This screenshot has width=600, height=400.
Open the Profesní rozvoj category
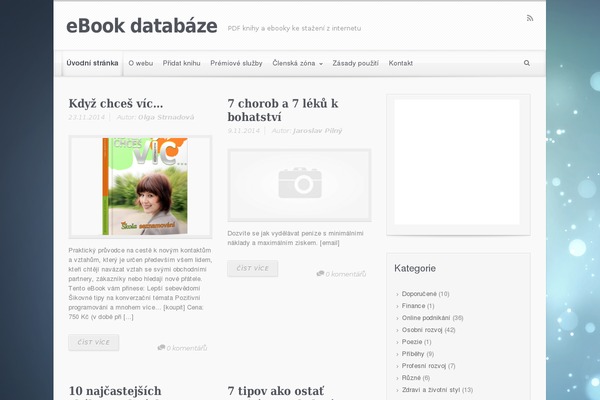click(424, 366)
